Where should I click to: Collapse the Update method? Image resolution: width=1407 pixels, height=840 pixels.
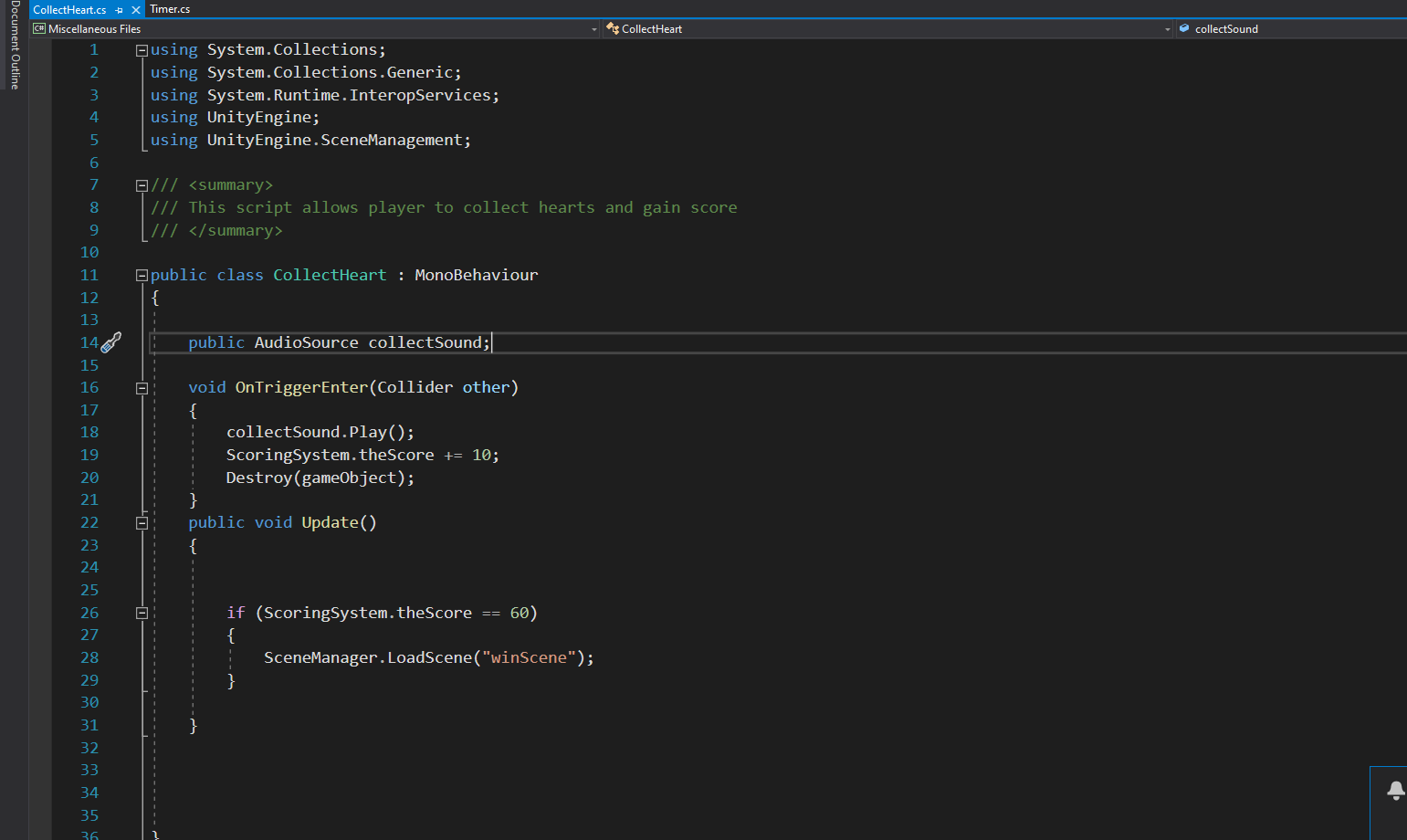point(142,523)
